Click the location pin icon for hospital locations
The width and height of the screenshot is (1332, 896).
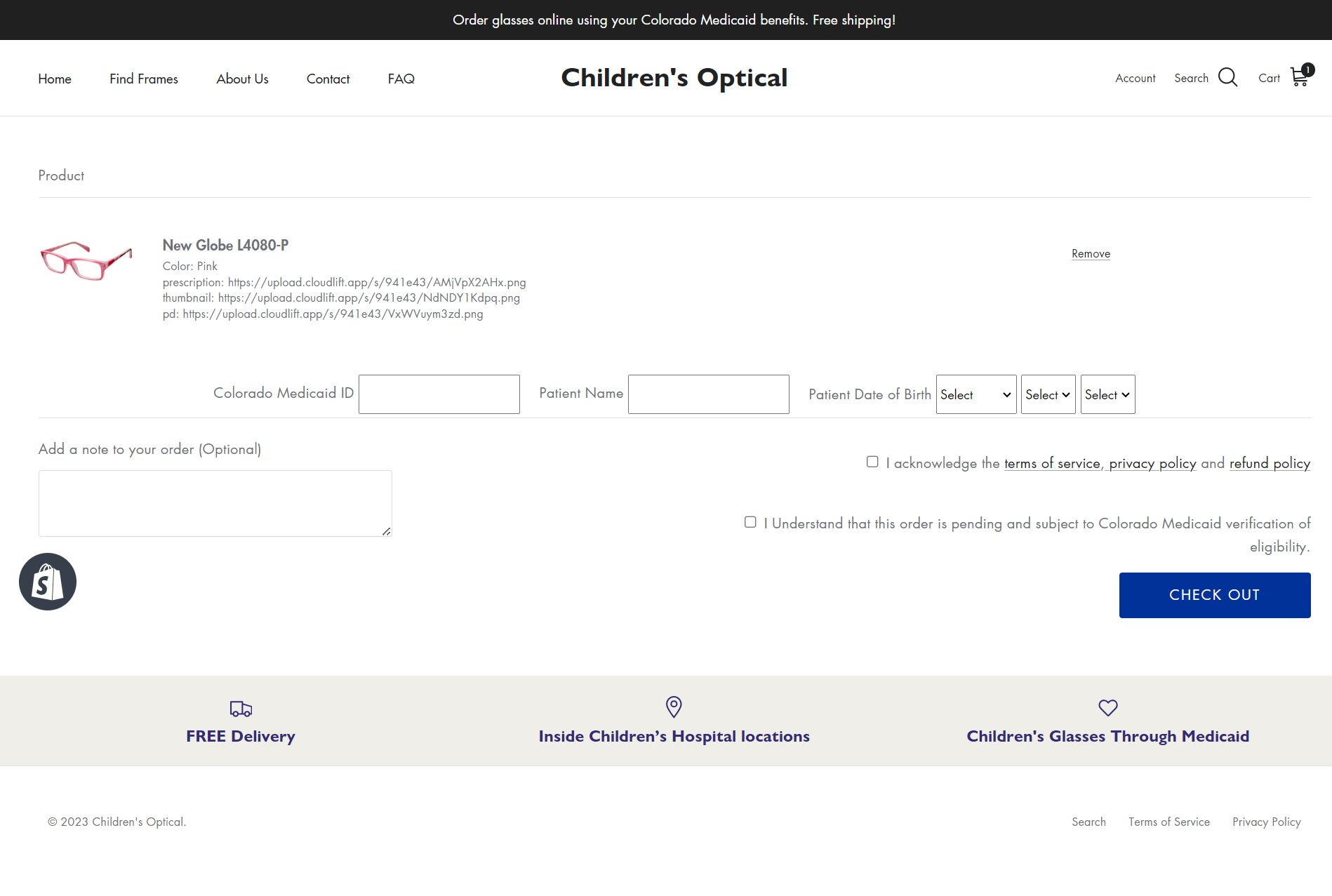click(673, 707)
